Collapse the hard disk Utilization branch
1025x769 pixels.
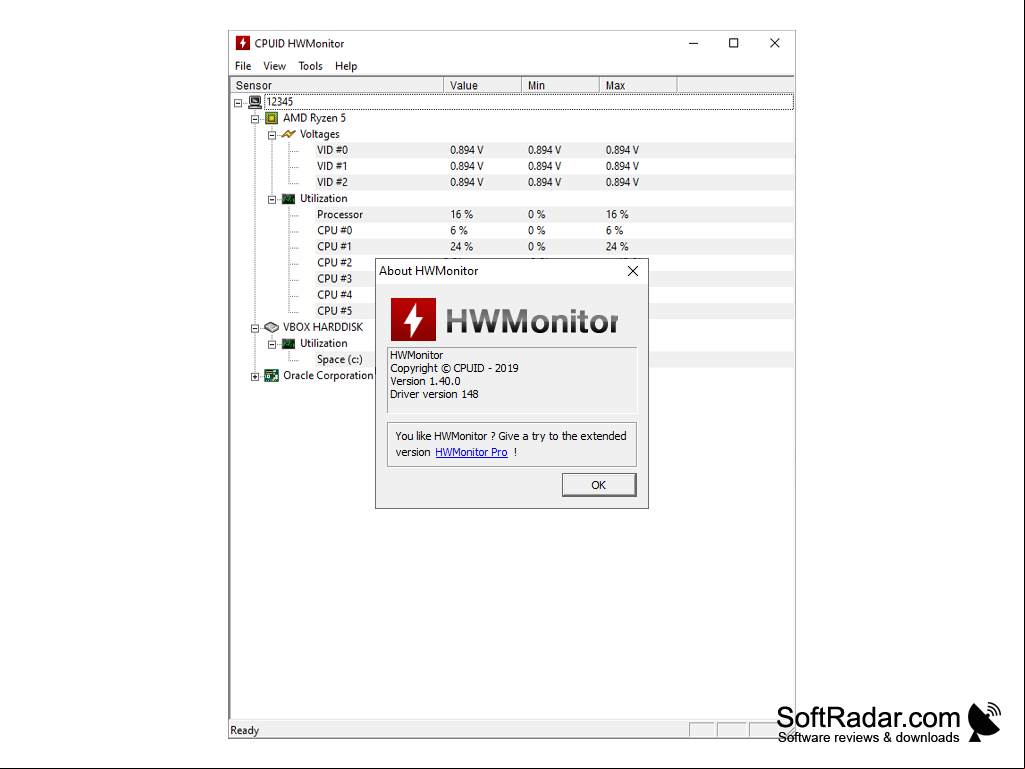tap(272, 344)
